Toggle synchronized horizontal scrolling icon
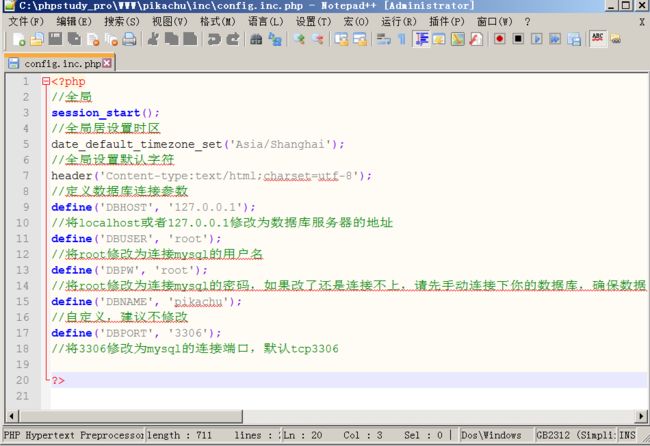The width and height of the screenshot is (650, 446). coord(360,39)
